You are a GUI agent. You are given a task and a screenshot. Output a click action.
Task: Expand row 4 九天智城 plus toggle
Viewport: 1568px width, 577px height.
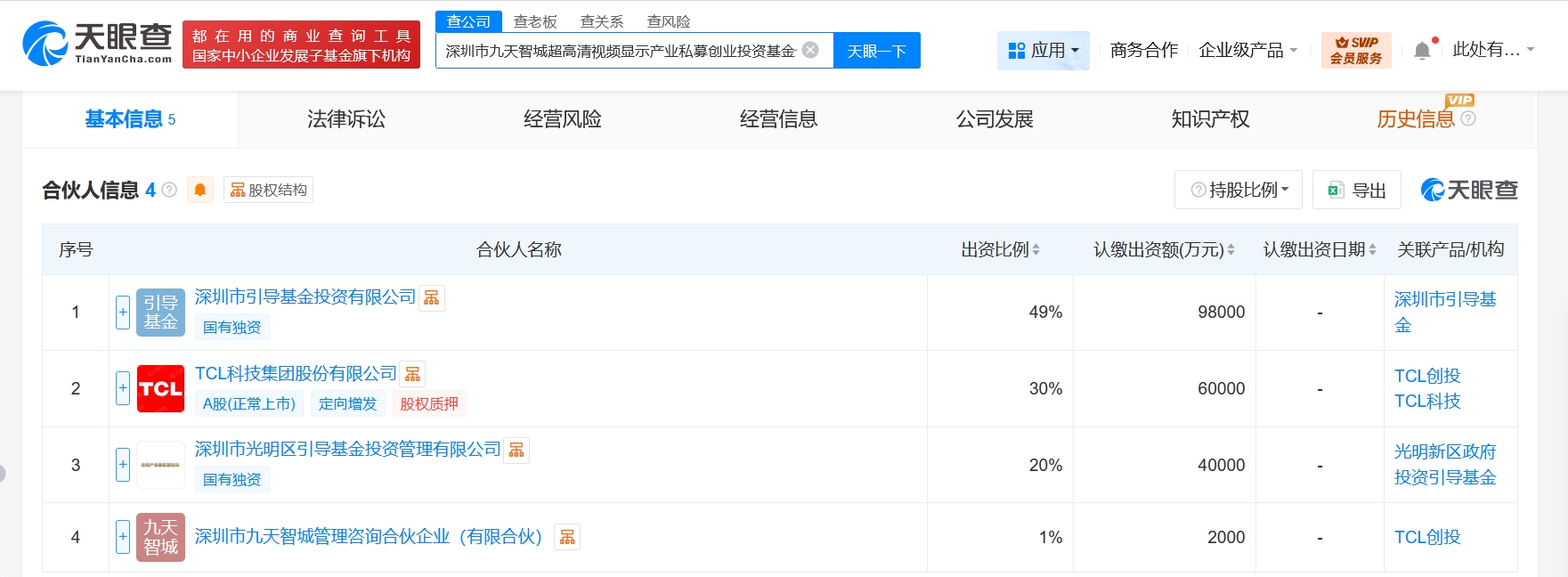tap(123, 537)
